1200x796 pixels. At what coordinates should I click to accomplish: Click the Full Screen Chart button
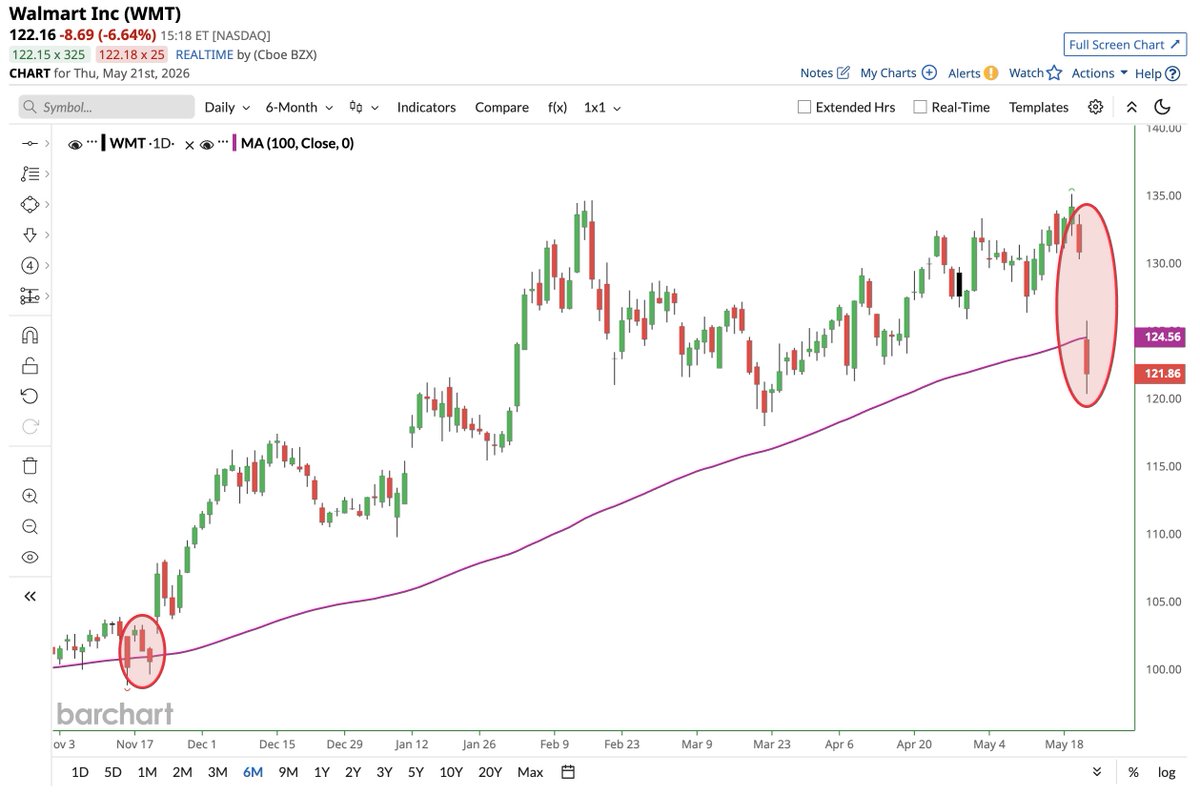1124,44
